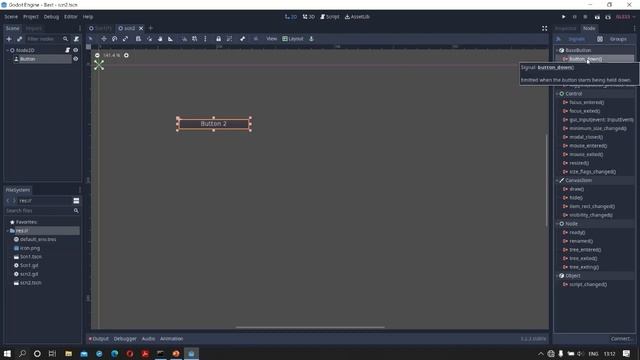Open the AssetLib workspace
The height and width of the screenshot is (360, 640).
click(x=358, y=17)
